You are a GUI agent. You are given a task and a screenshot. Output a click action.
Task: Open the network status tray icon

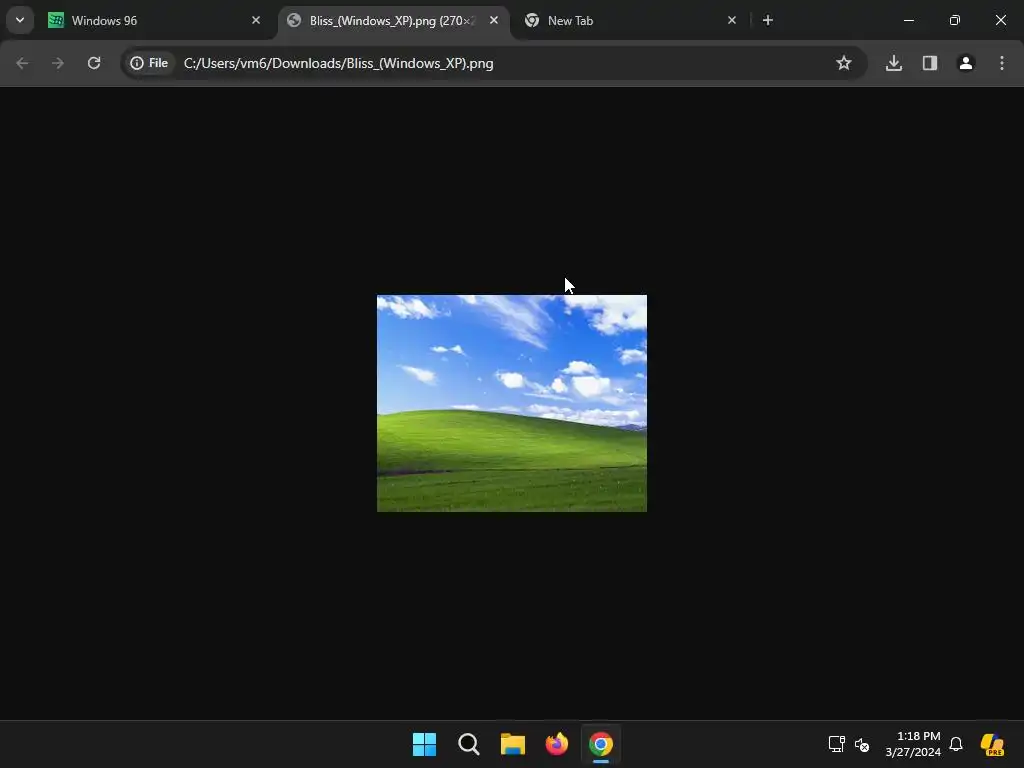pos(837,744)
